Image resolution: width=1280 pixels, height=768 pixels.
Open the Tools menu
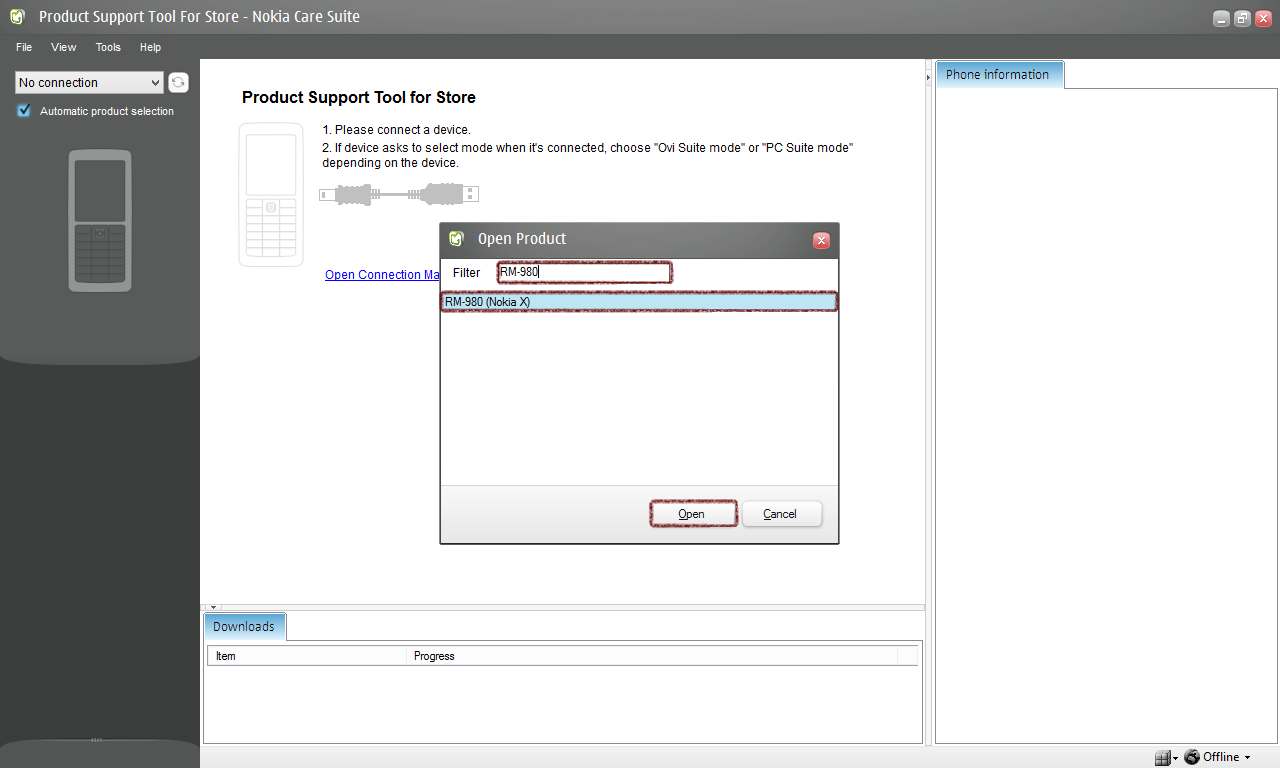click(x=108, y=47)
